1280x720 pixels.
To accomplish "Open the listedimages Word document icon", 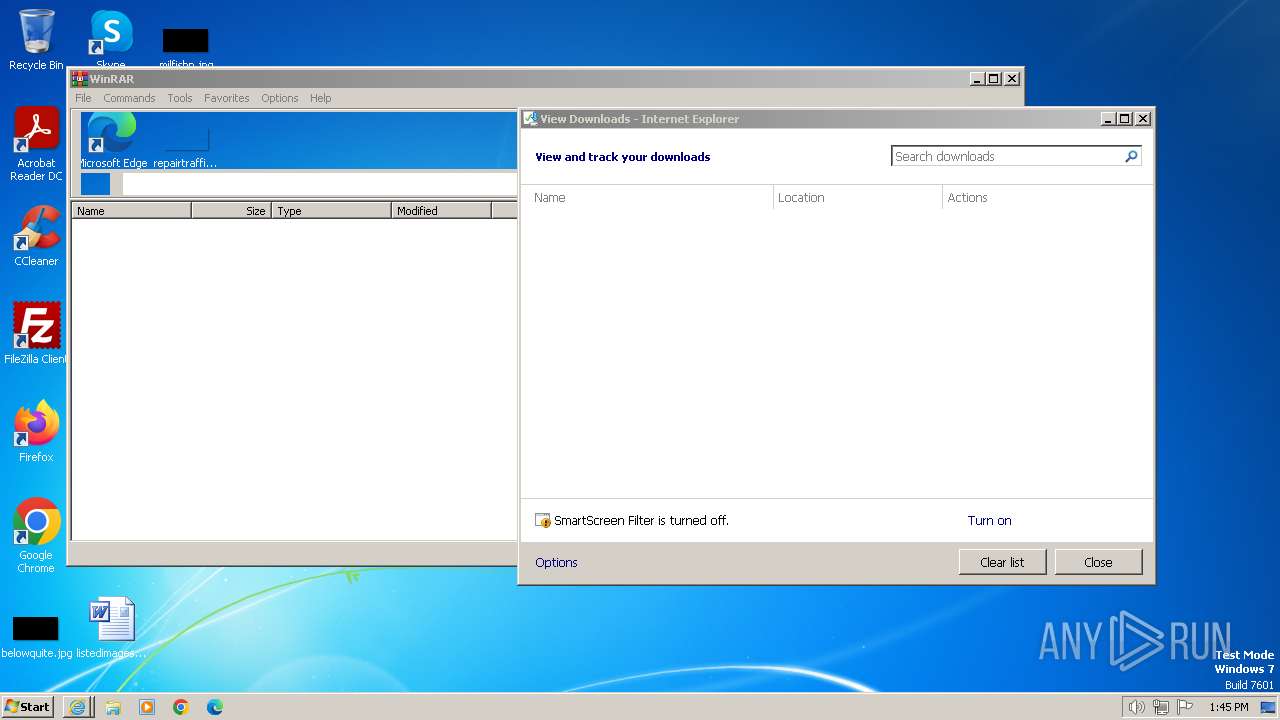I will click(111, 628).
